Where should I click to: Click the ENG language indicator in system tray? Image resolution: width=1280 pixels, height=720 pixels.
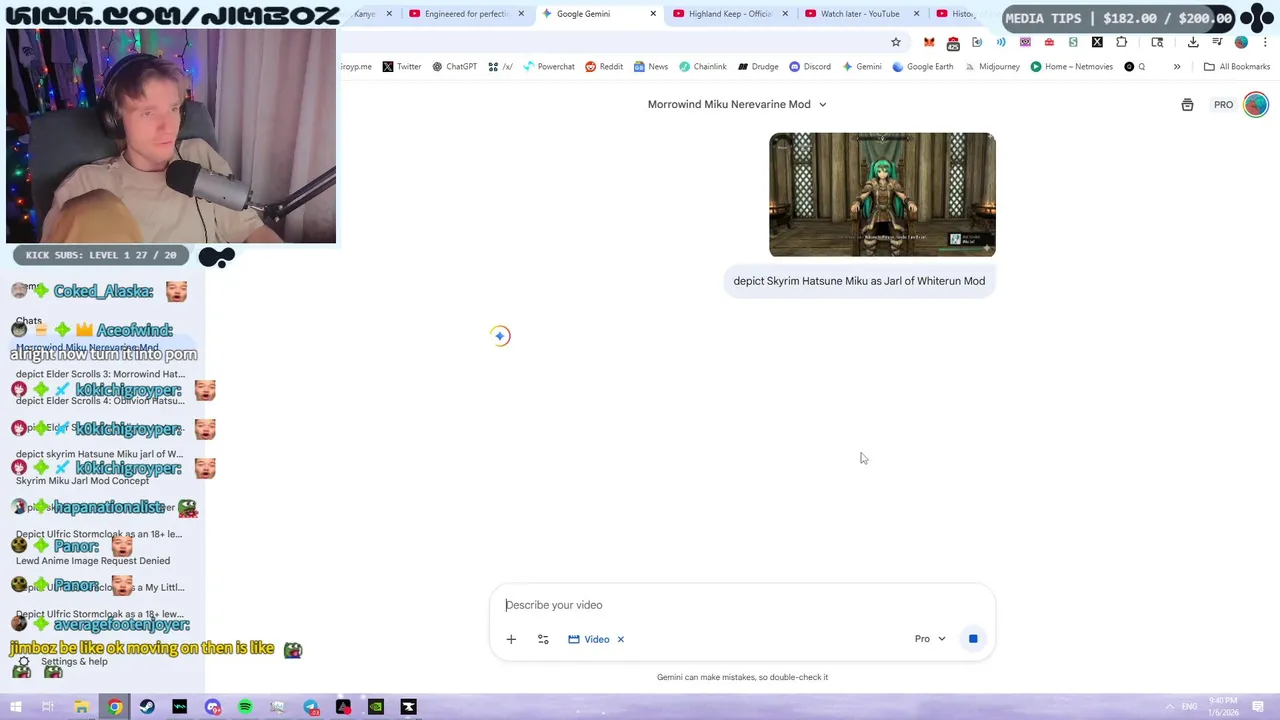pyautogui.click(x=1189, y=707)
